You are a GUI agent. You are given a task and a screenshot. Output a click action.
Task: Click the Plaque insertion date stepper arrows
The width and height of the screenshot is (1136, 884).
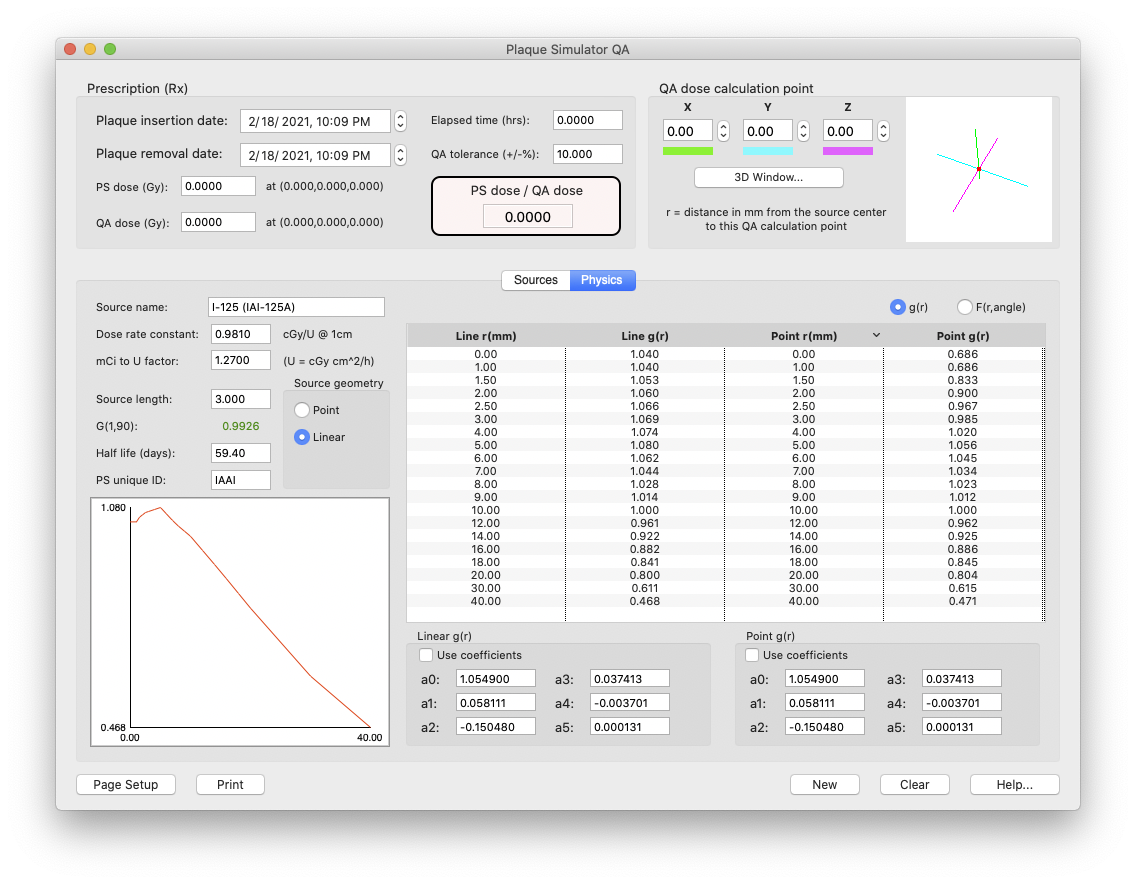[400, 121]
